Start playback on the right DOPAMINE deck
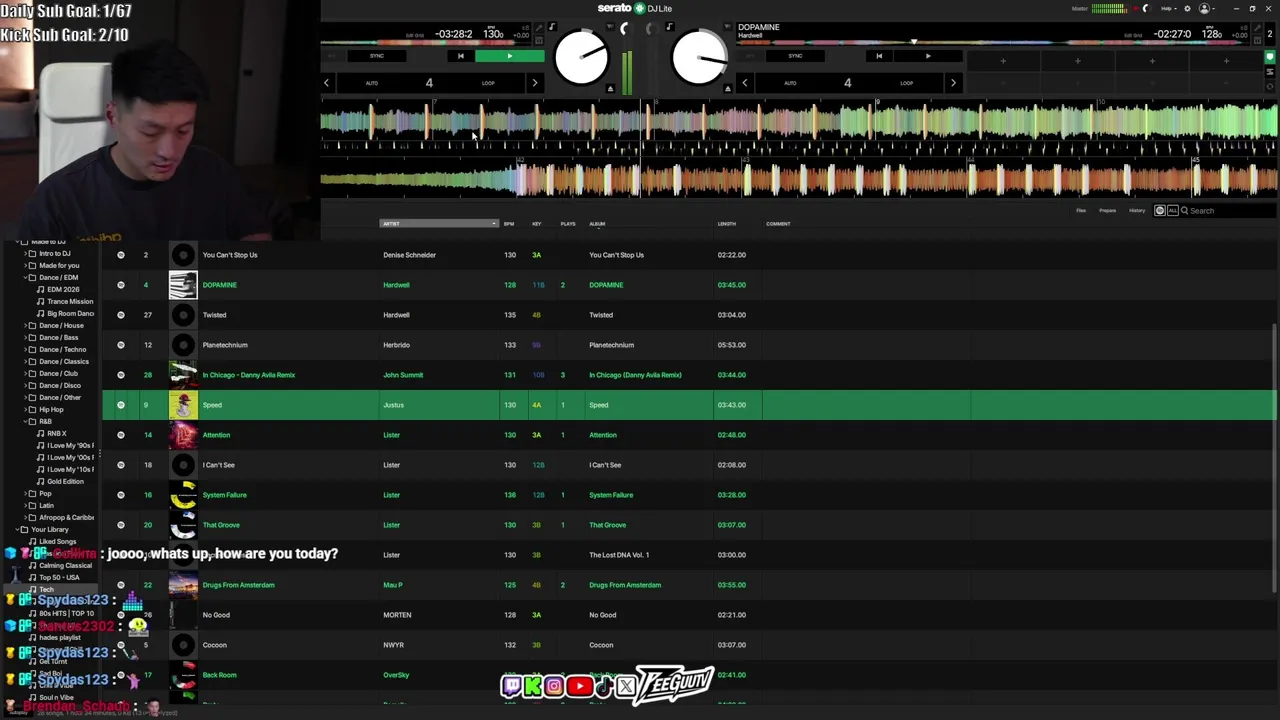Screen dimensions: 1280x720 (928, 56)
